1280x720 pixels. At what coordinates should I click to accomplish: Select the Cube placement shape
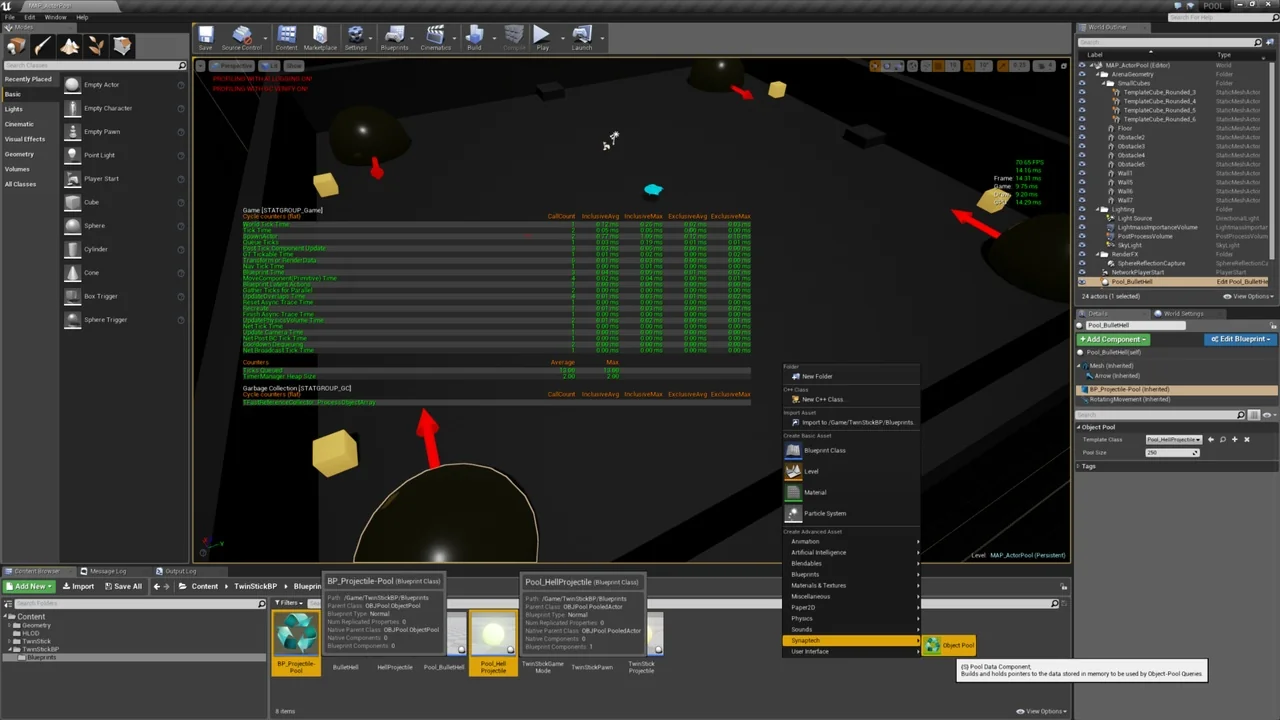91,202
